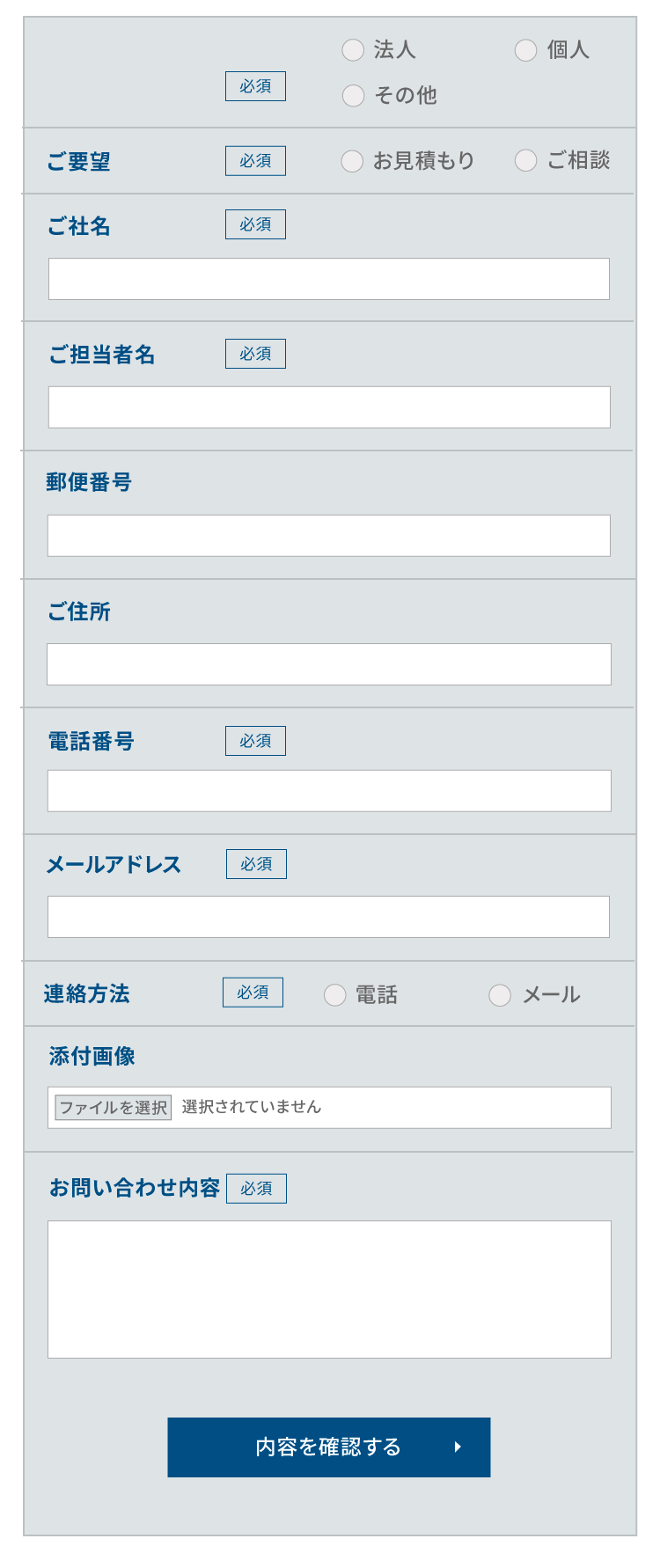Viewport: 660px width, 1568px height.
Task: Select 電話 as contact method
Action: (x=334, y=995)
